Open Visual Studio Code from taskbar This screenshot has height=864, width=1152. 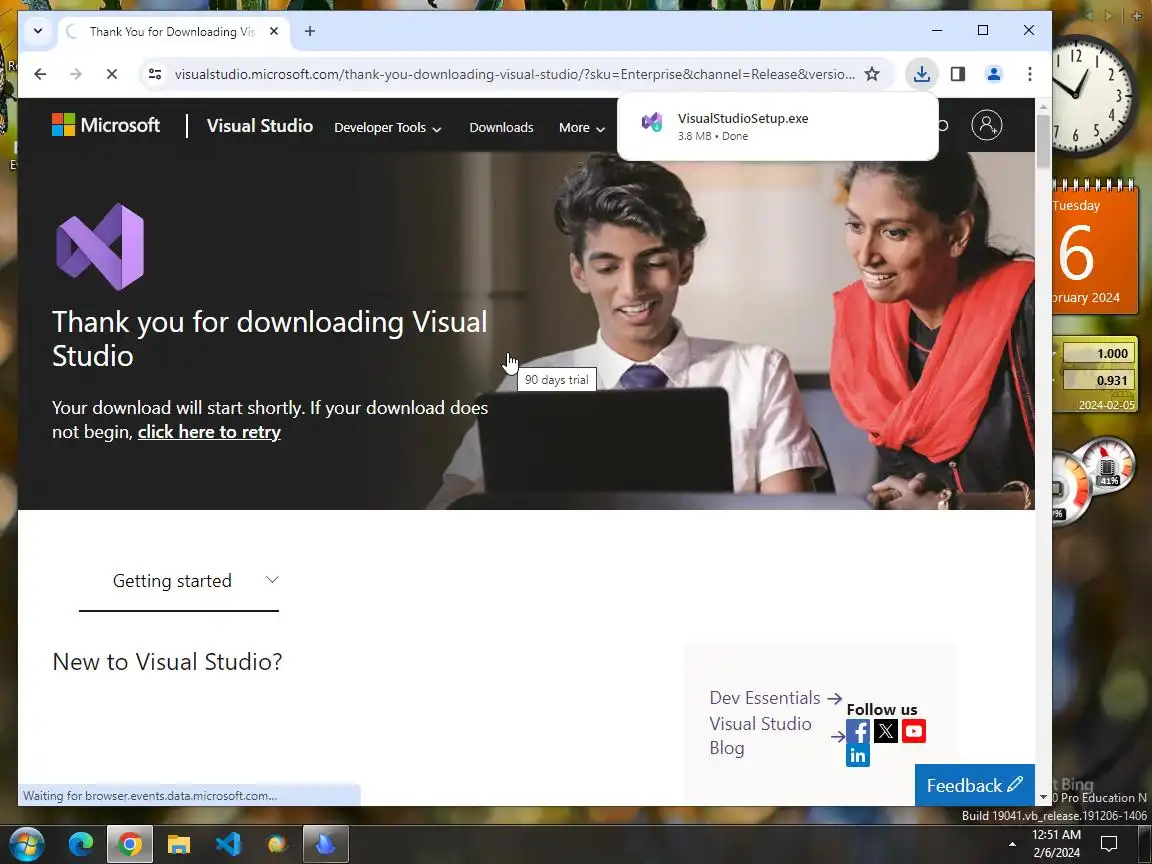click(x=228, y=844)
